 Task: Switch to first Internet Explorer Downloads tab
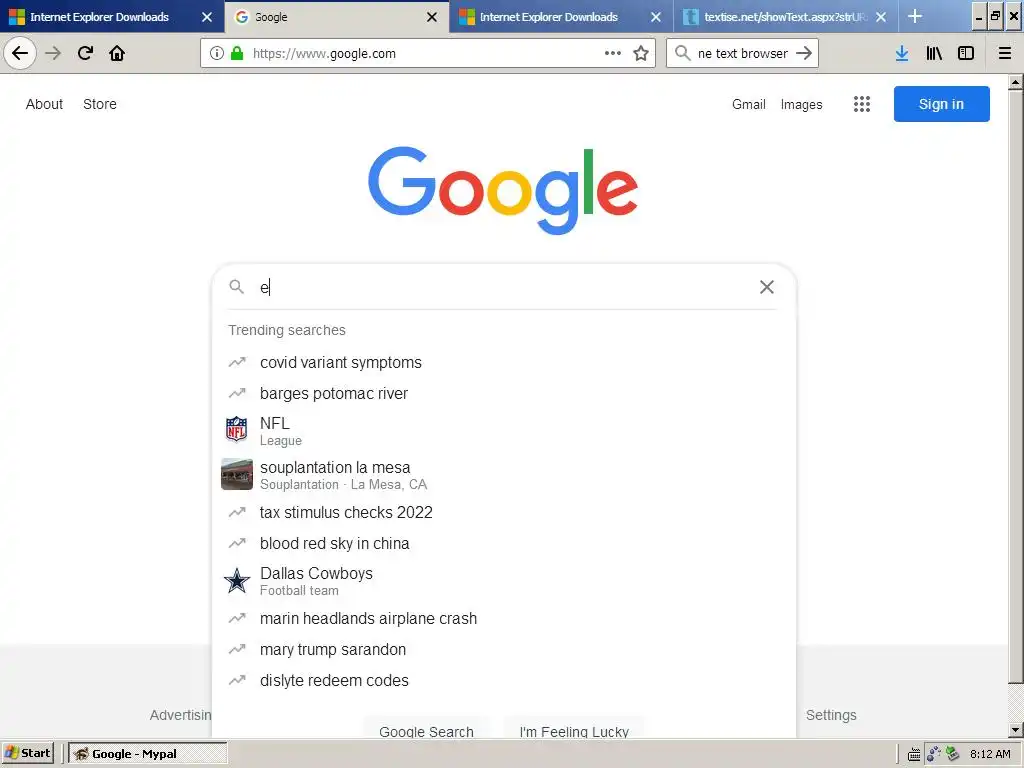112,16
